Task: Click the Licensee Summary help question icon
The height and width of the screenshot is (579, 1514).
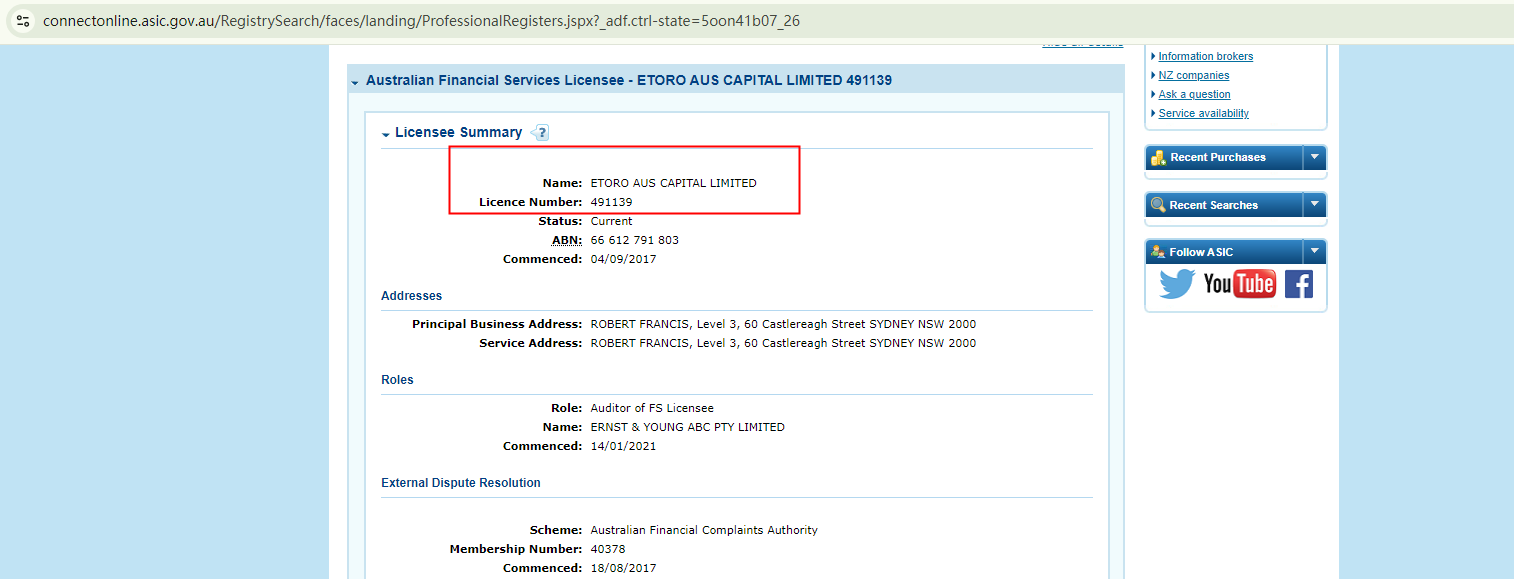Action: pyautogui.click(x=540, y=132)
